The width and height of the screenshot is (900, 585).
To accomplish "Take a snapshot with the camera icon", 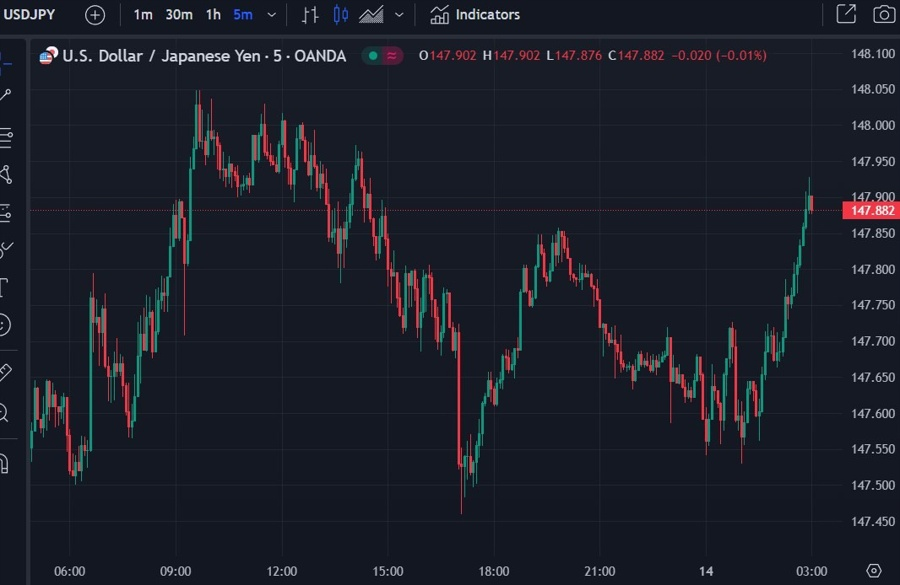I will 884,14.
